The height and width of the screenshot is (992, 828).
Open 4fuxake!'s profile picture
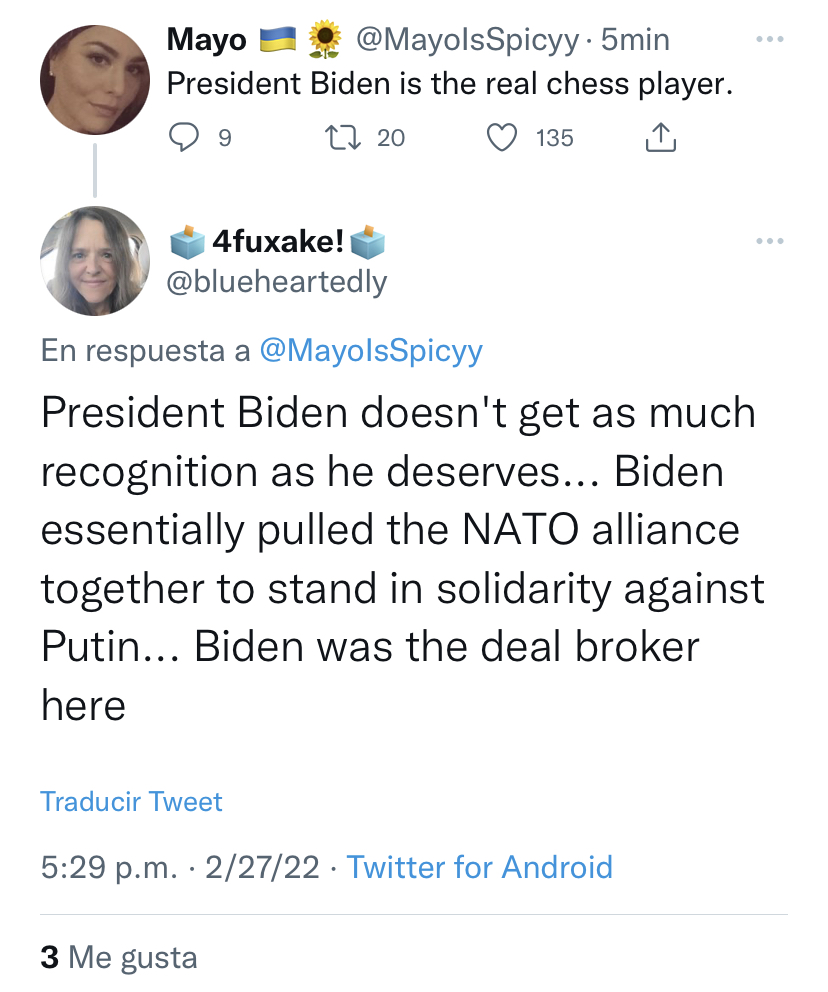click(95, 261)
